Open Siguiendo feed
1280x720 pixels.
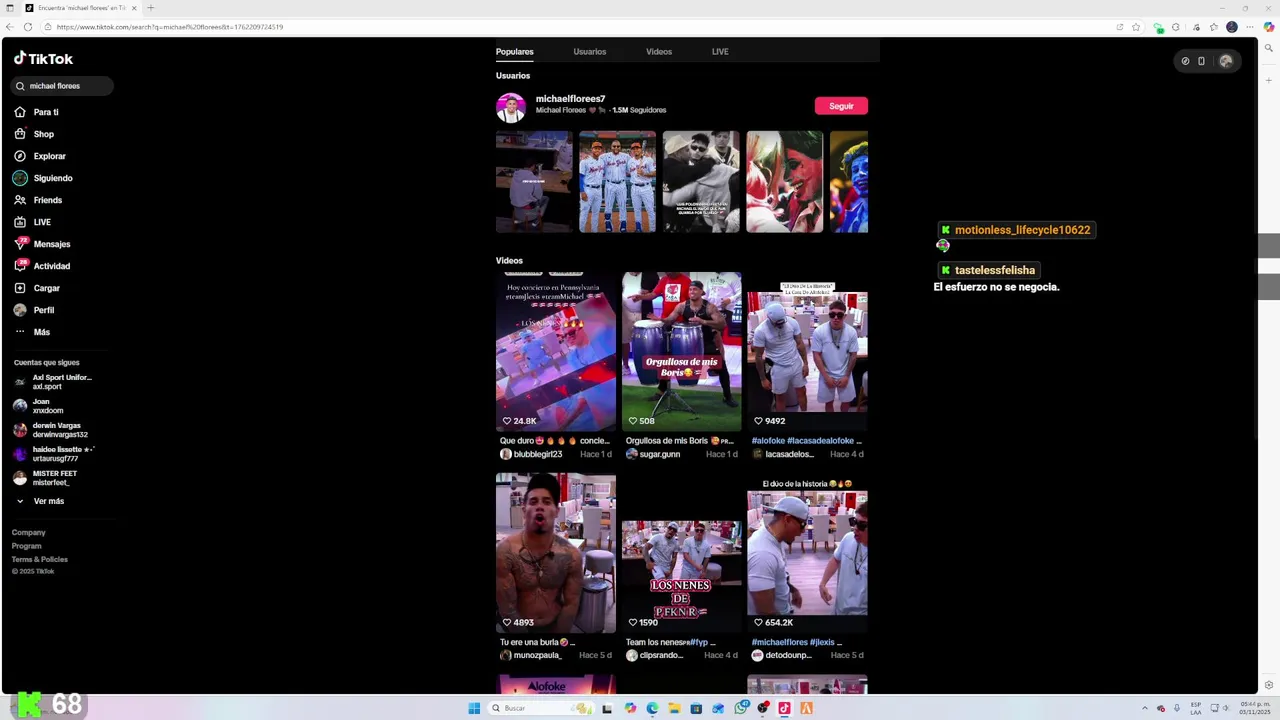tap(43, 178)
